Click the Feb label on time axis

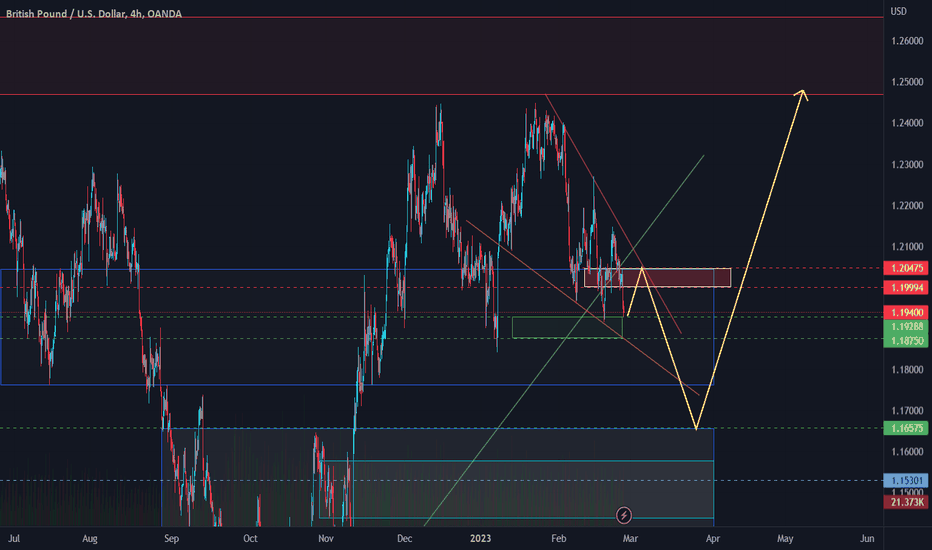(x=559, y=539)
